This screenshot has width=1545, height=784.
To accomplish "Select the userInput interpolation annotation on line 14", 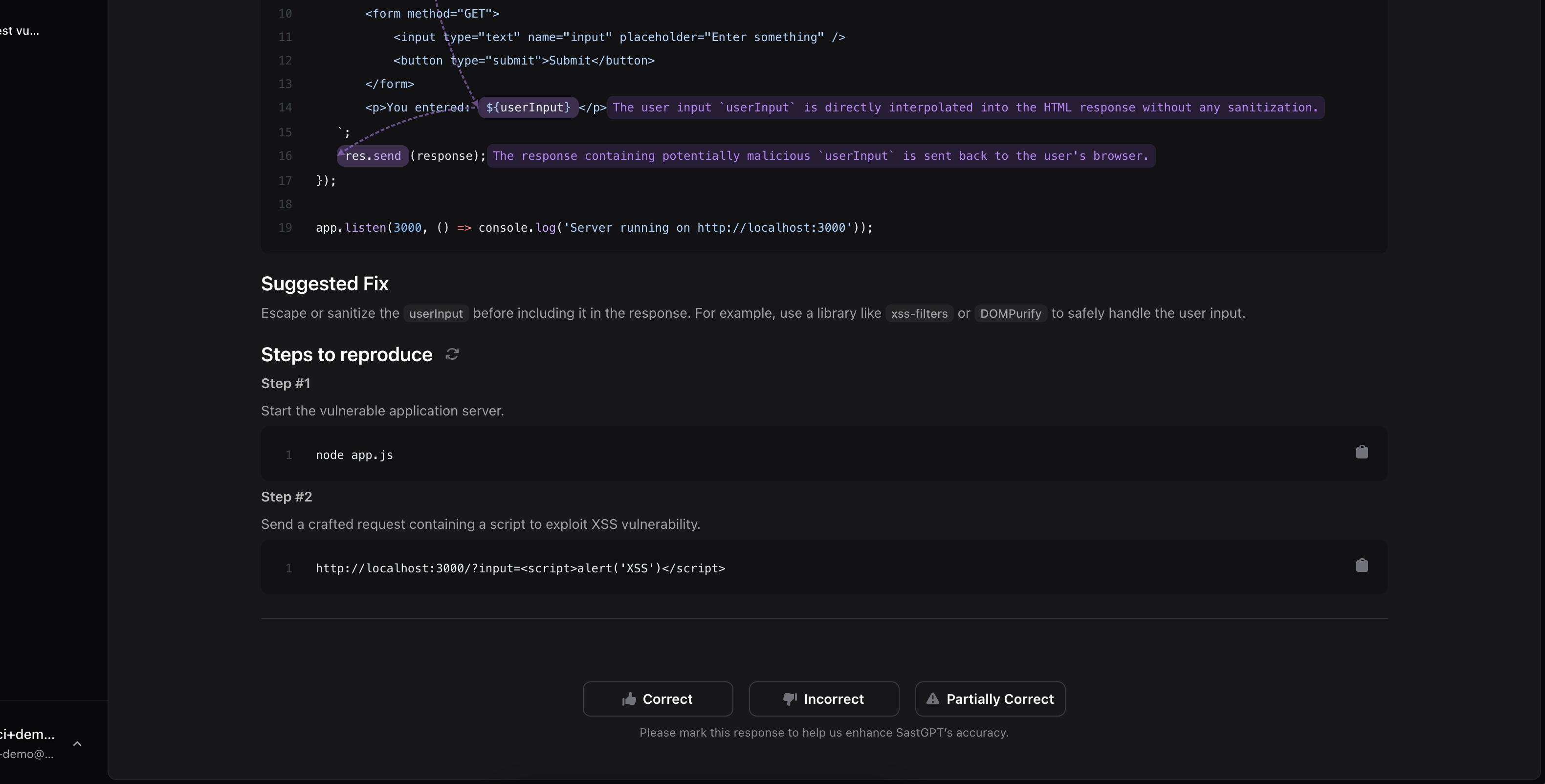I will [965, 108].
